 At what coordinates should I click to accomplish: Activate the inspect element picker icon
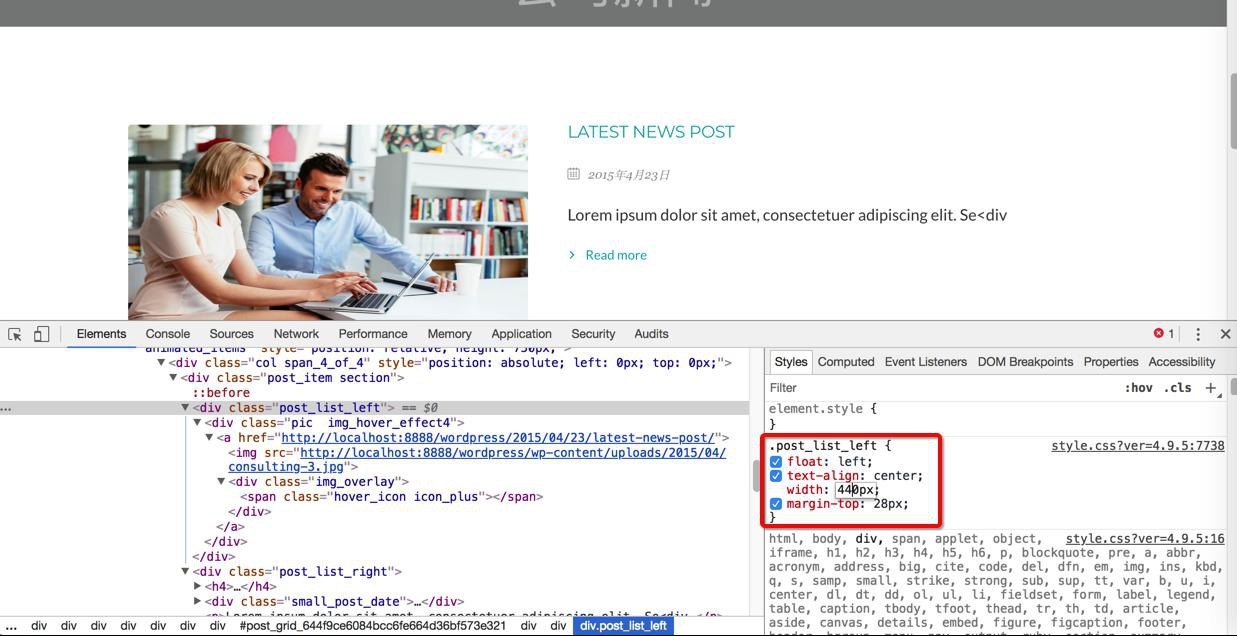(x=15, y=334)
